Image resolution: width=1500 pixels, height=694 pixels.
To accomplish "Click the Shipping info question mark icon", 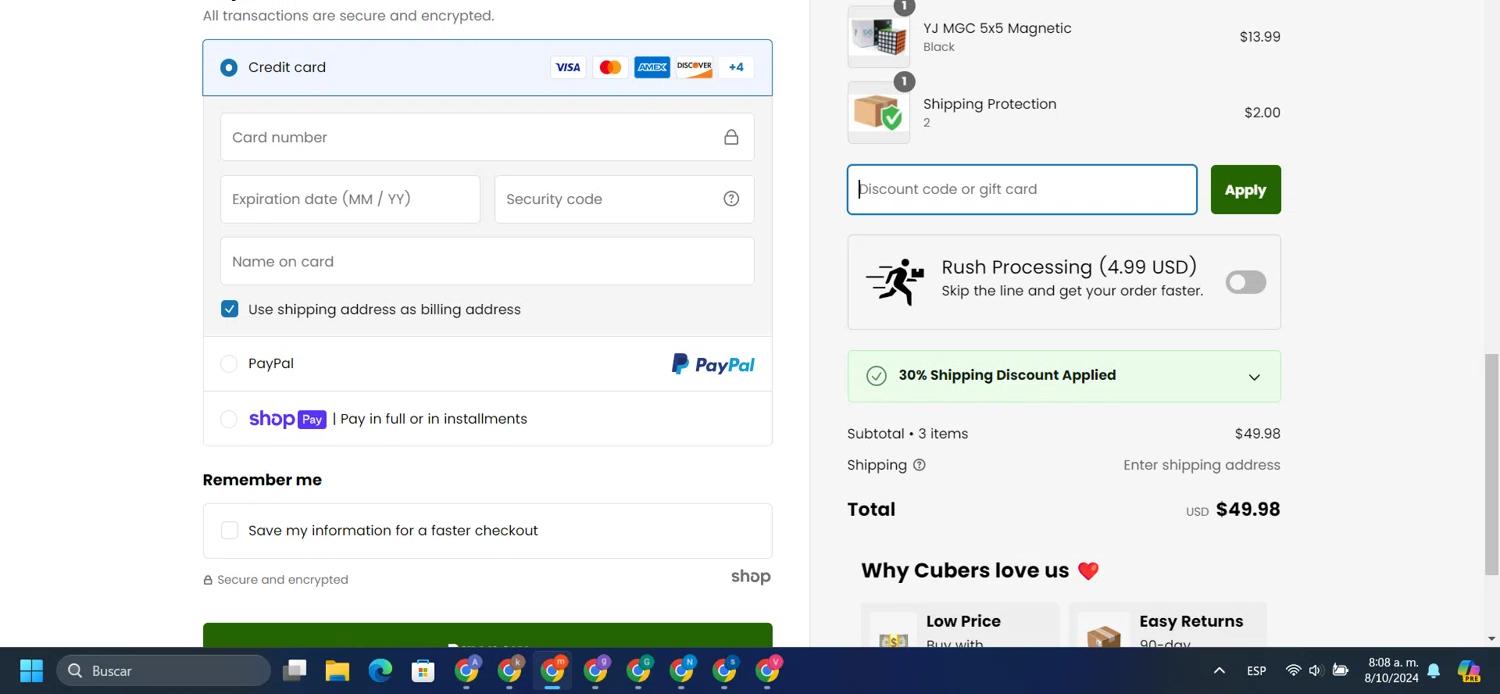I will (x=919, y=465).
